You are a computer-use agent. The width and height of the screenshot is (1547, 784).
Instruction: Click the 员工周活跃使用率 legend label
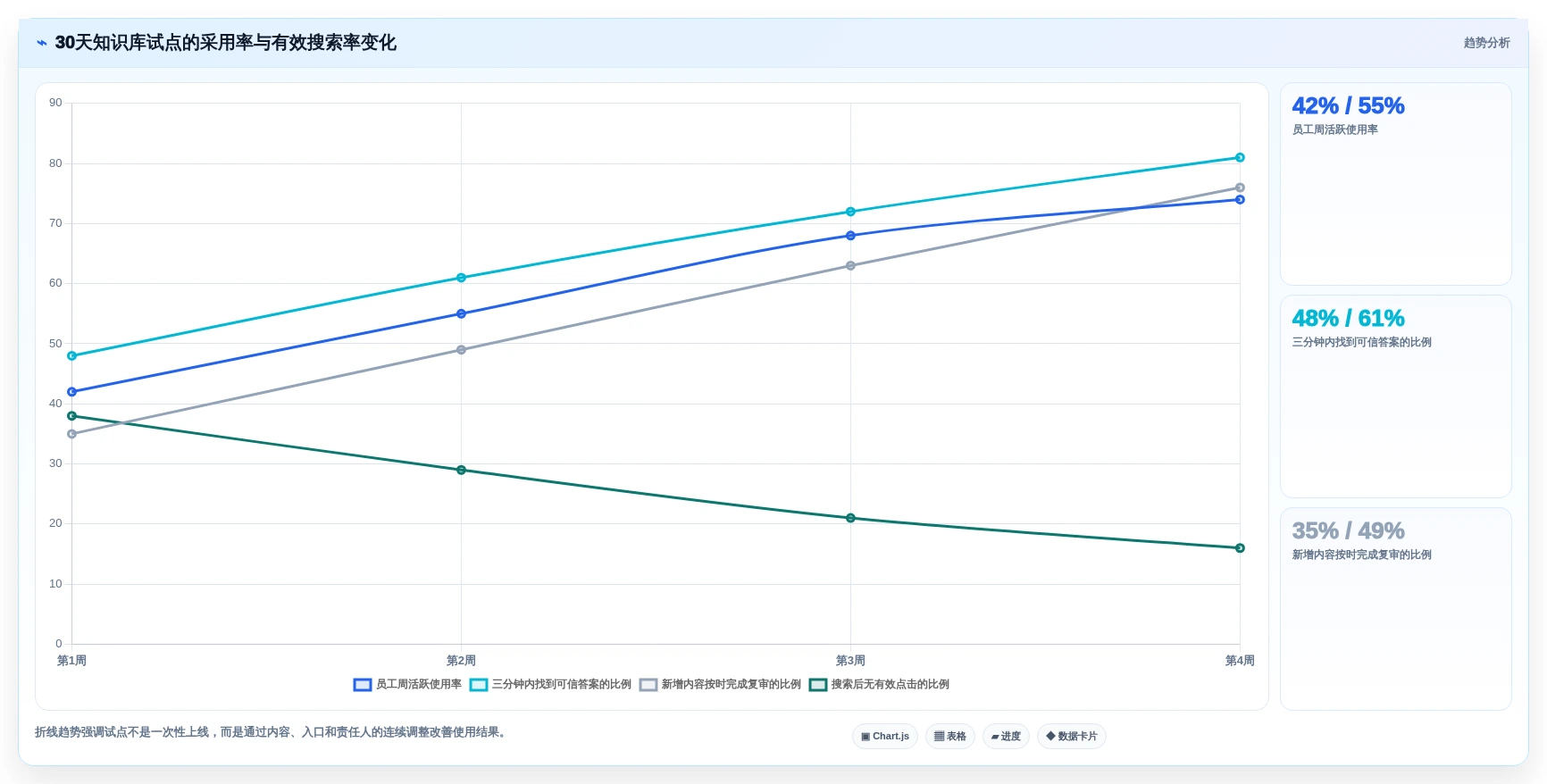pos(419,685)
